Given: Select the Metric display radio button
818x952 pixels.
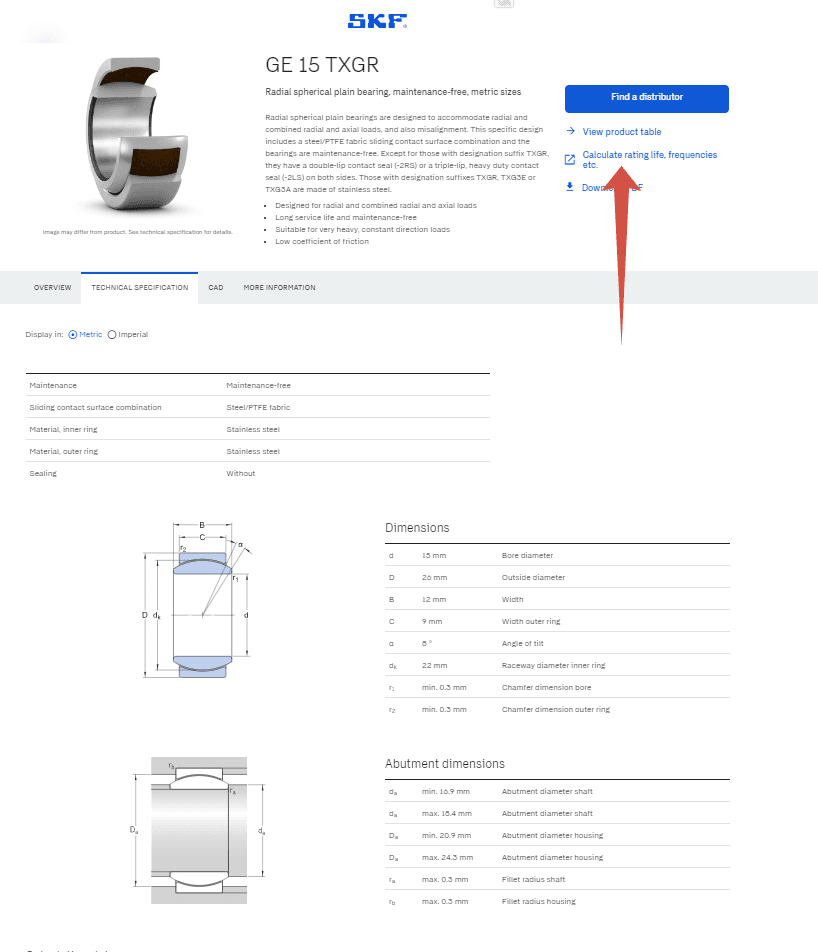Looking at the screenshot, I should click(x=73, y=335).
